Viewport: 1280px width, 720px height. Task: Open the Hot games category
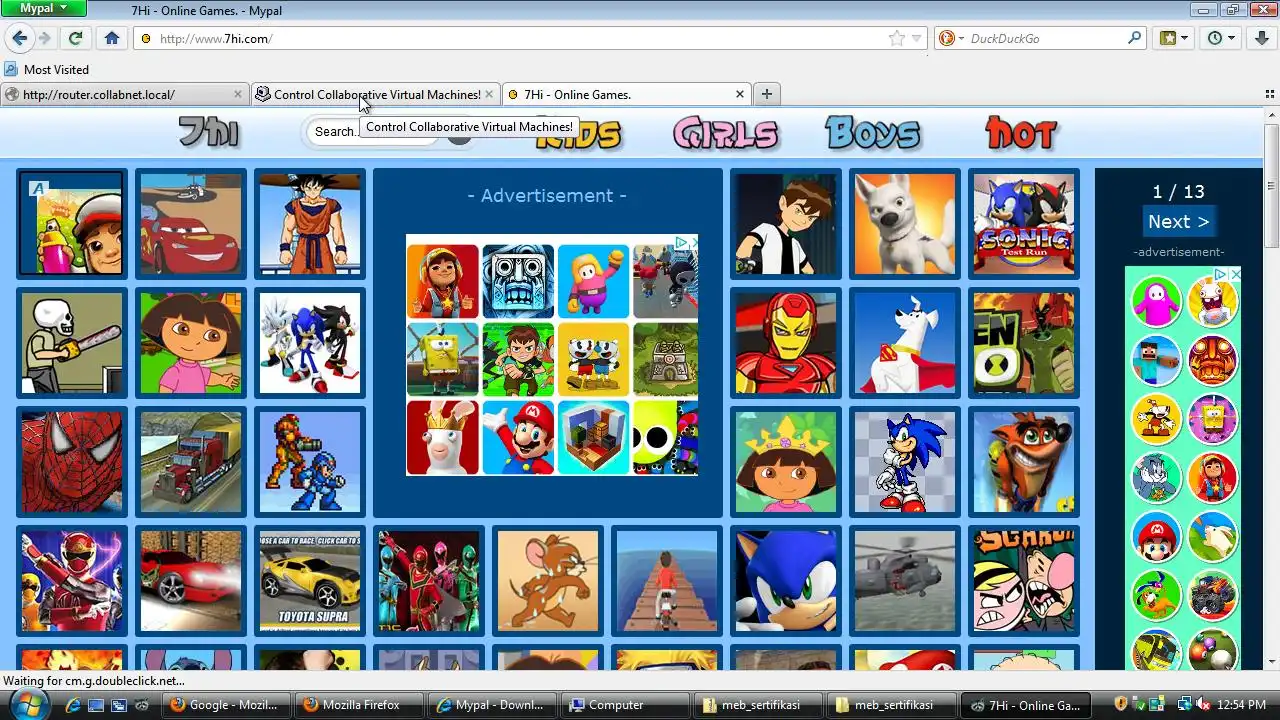click(x=1021, y=133)
